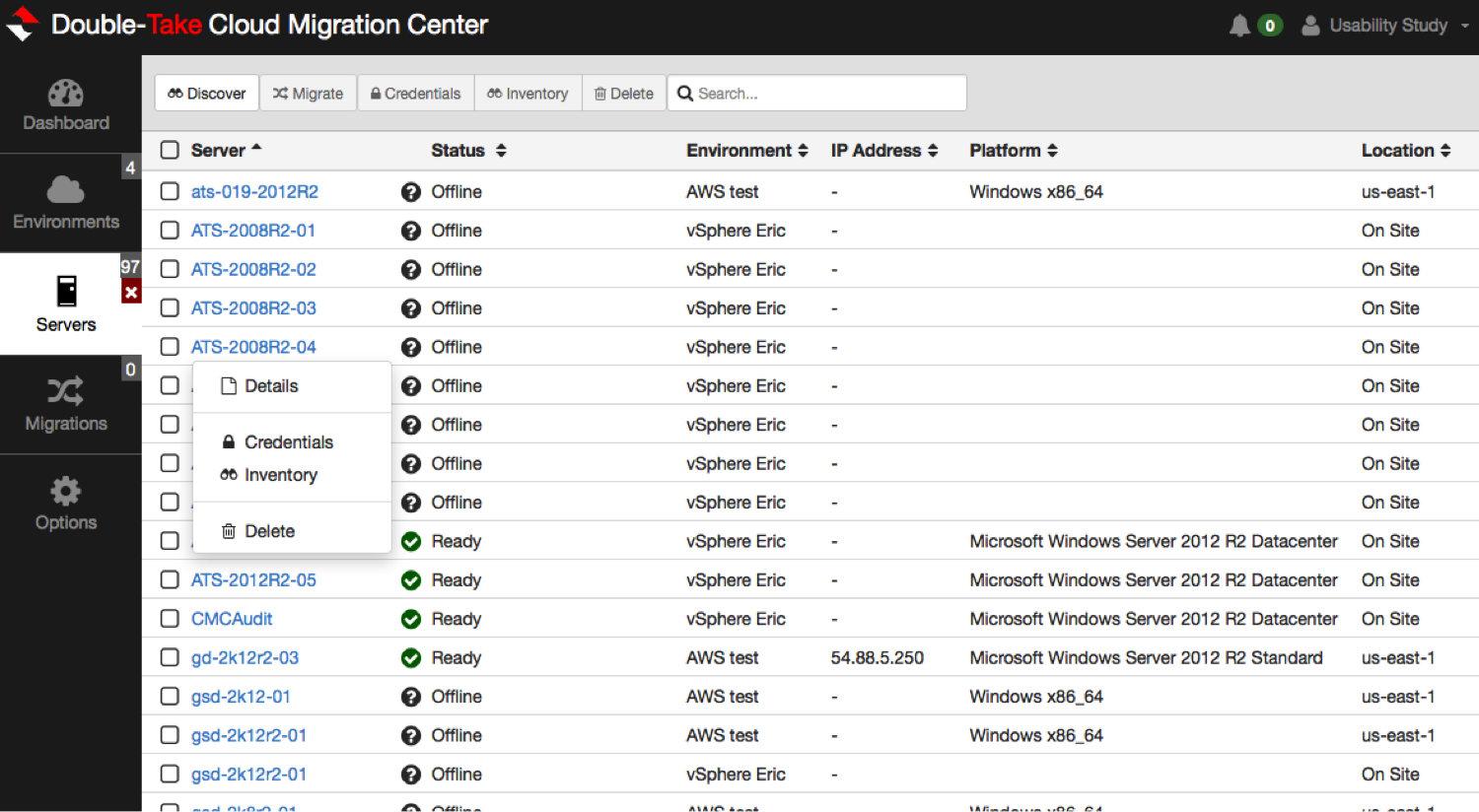Click the Double-Take Cloud Migration Center title
Screen dimensions: 1479x812
coord(269,25)
